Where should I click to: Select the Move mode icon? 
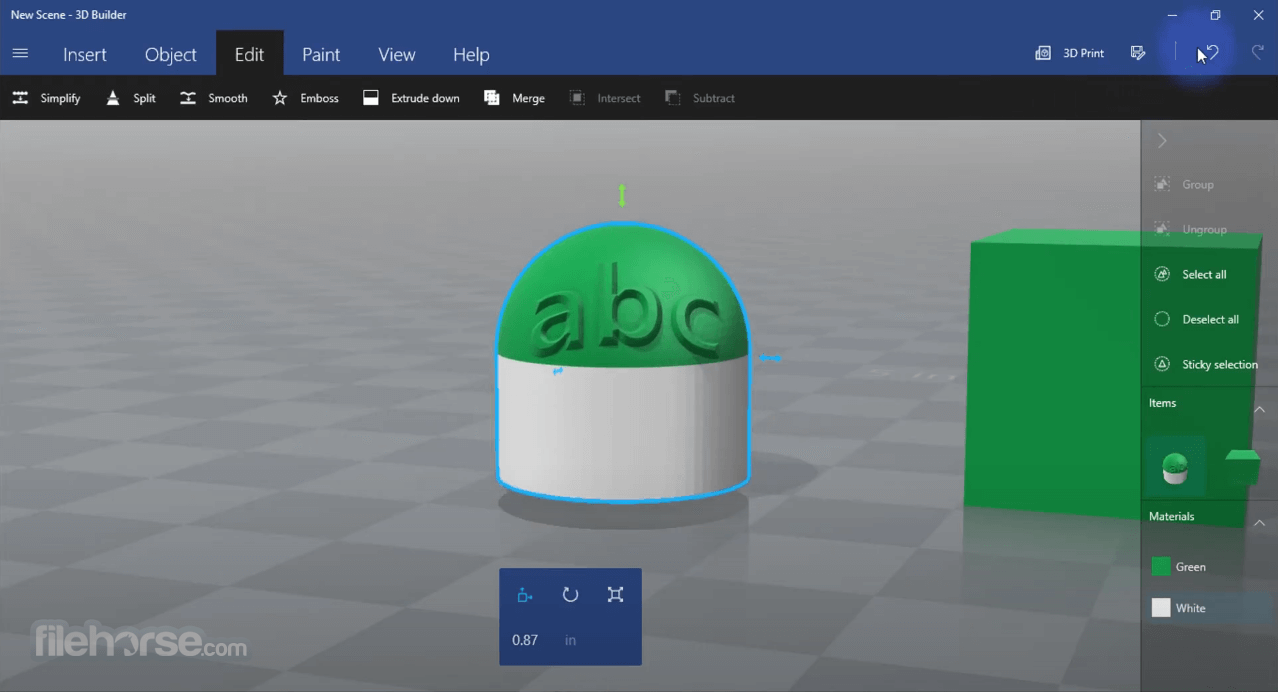[x=525, y=595]
